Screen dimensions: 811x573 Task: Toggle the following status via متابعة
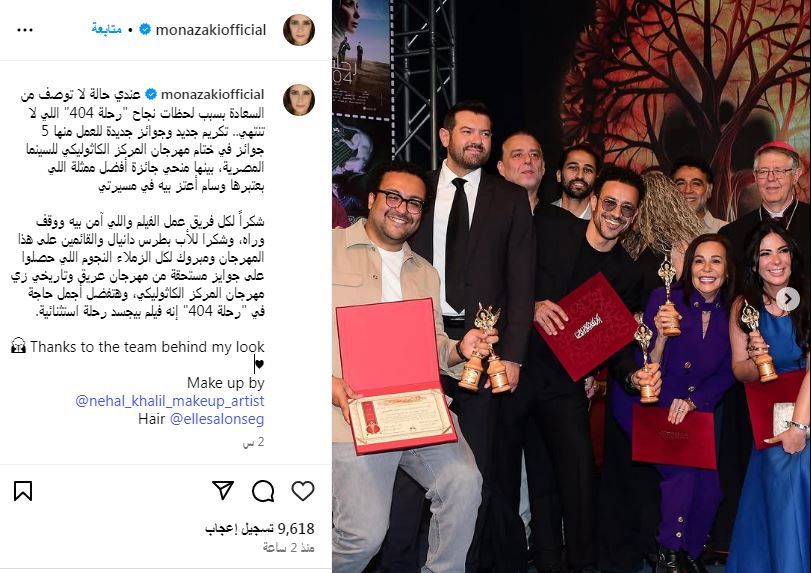point(107,29)
